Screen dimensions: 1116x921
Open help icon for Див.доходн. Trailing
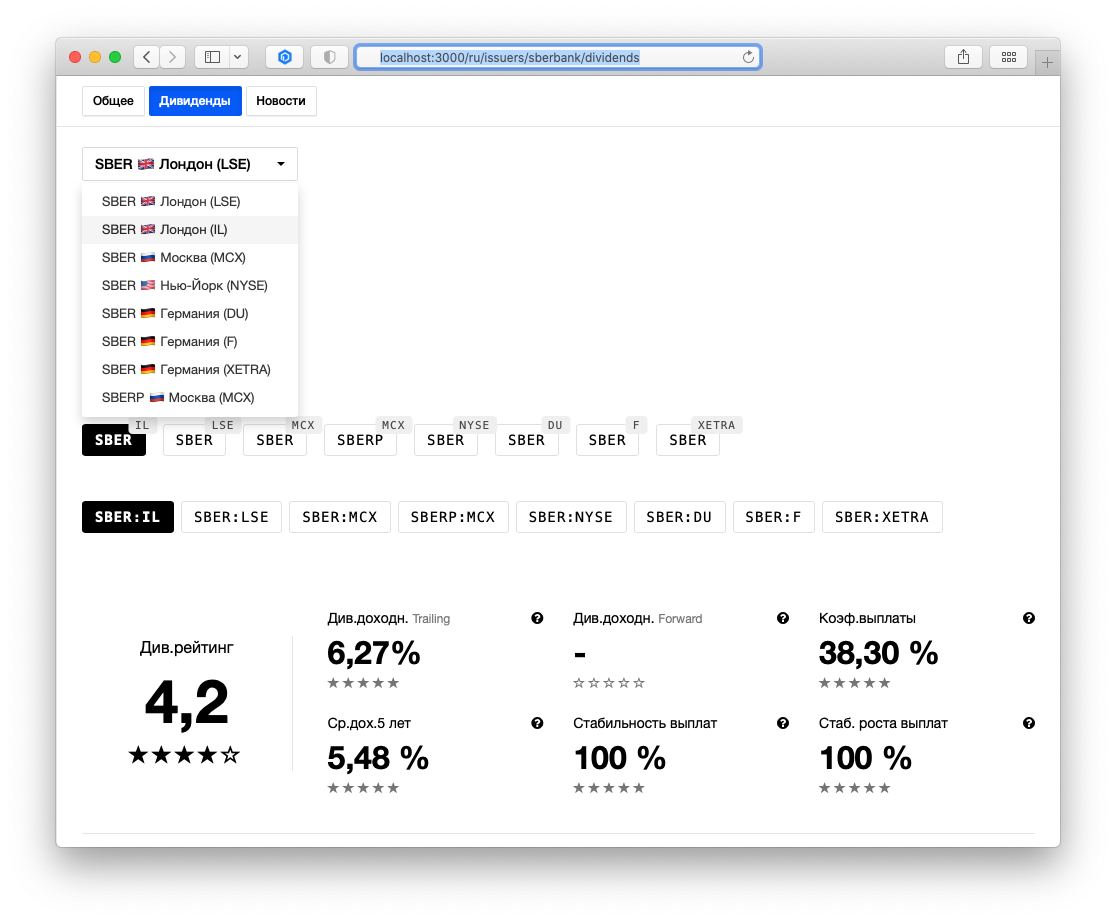537,619
